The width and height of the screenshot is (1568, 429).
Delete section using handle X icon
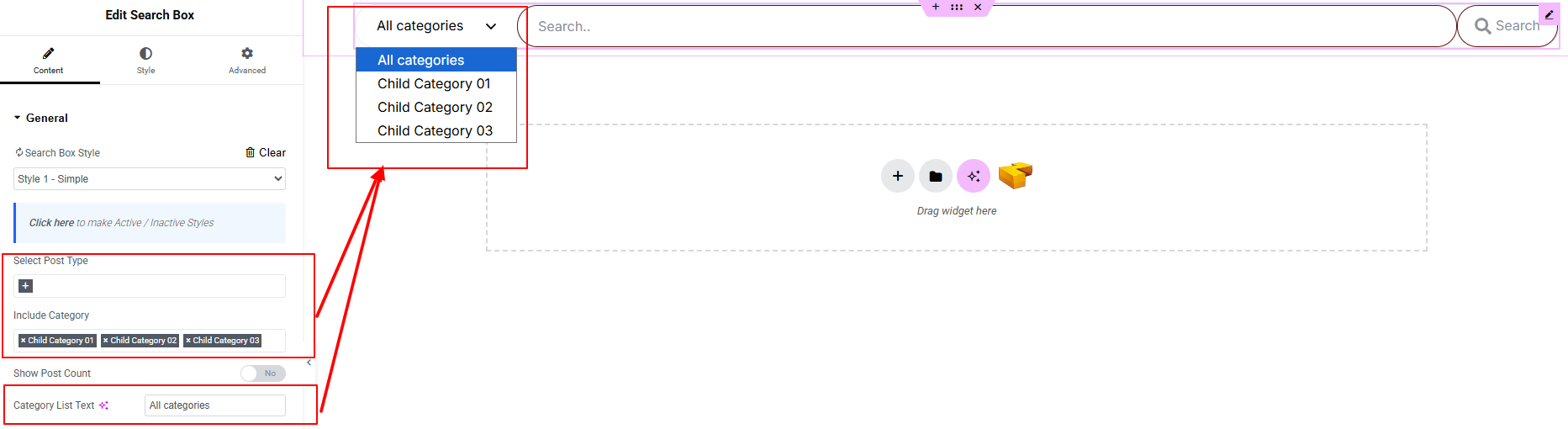[978, 7]
